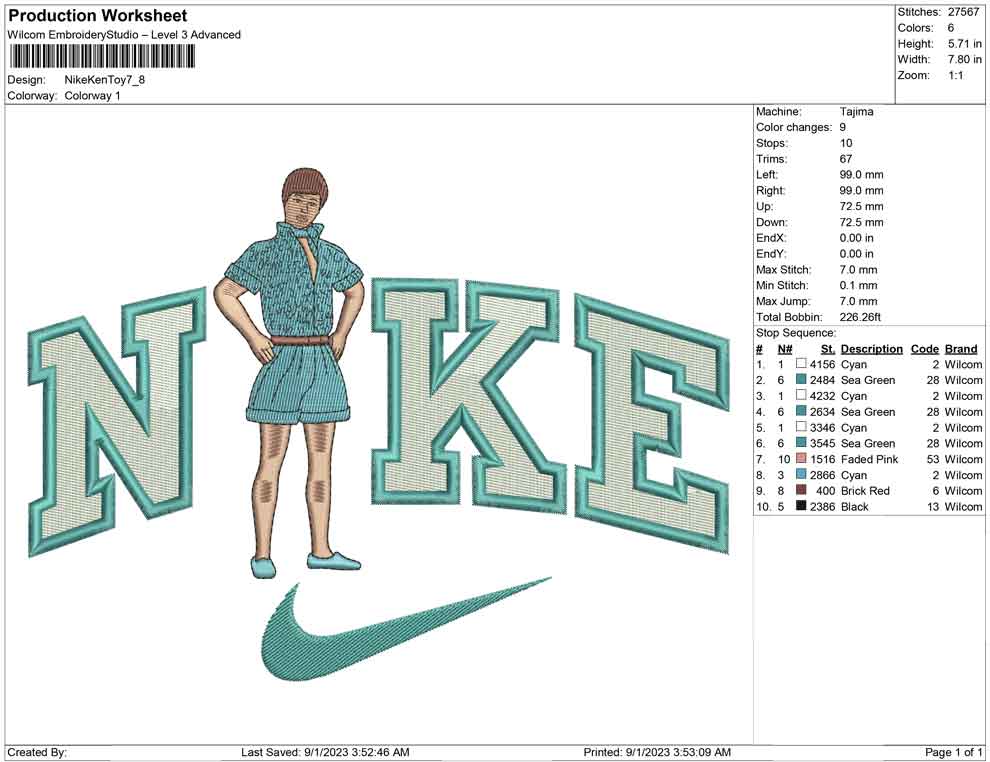Click the "Faded Pink" description text
The height and width of the screenshot is (762, 990).
869,459
